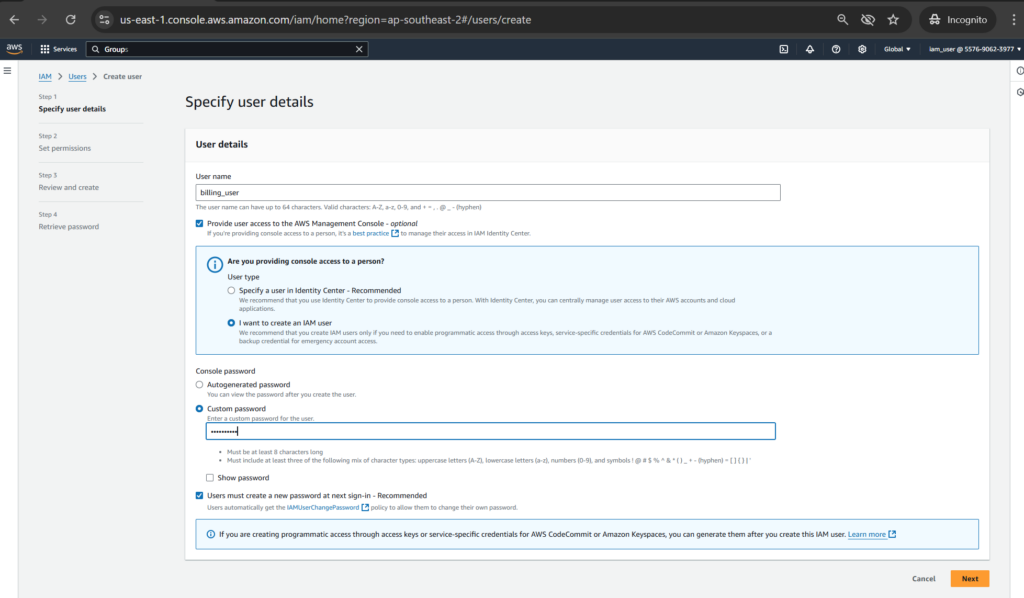The height and width of the screenshot is (598, 1024).
Task: Select Specify a user in Identity Center
Action: coord(231,290)
